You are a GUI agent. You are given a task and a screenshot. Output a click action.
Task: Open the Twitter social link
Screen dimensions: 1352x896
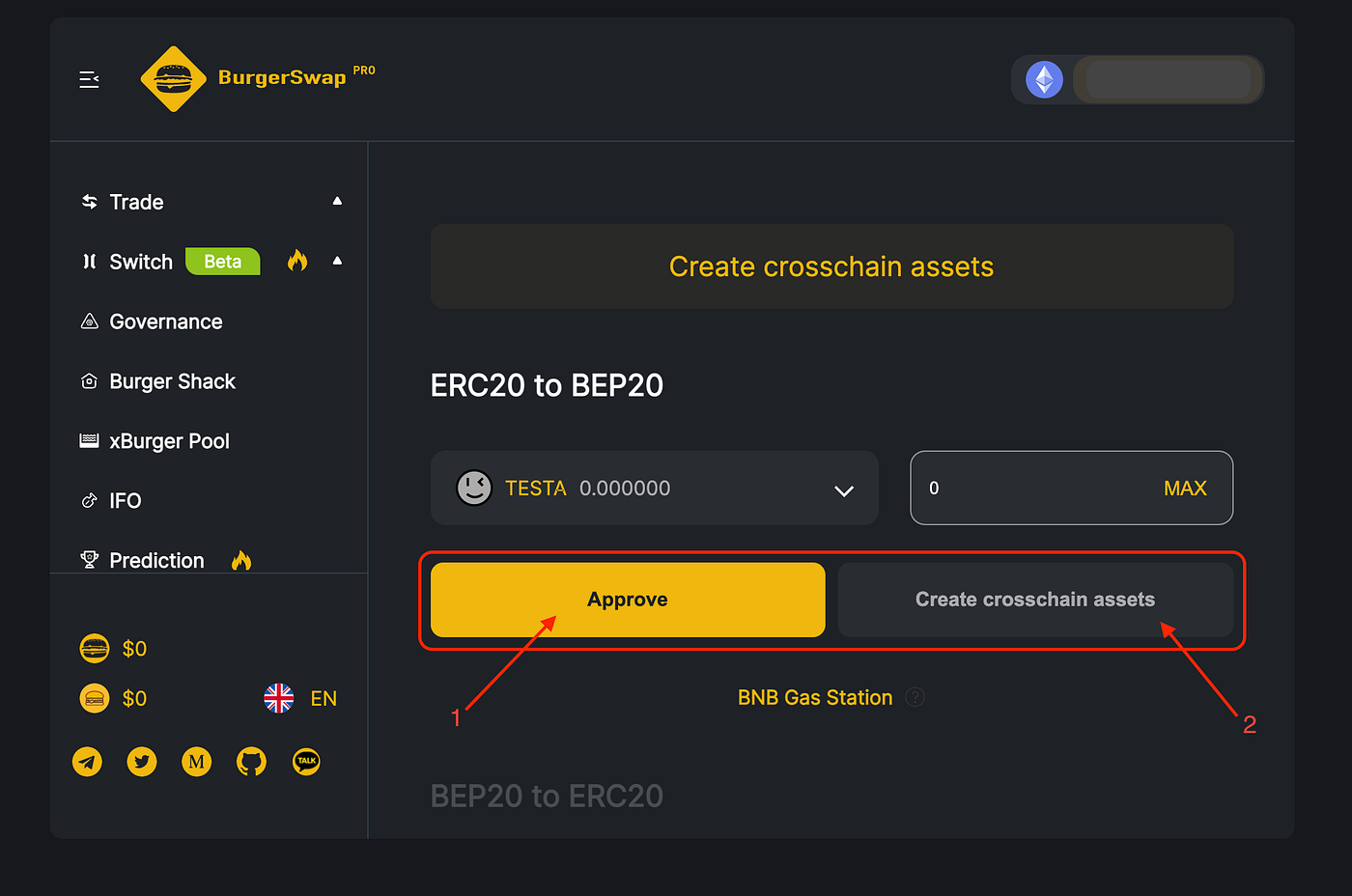click(x=142, y=762)
